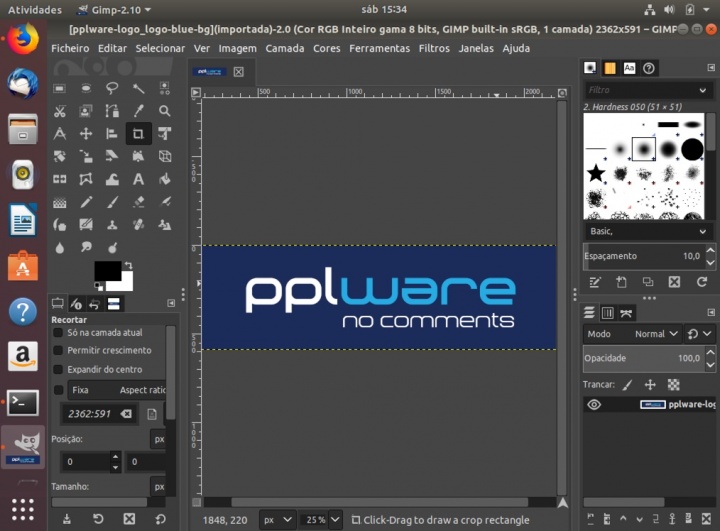Select the Fuzzy Select wand tool
Image resolution: width=720 pixels, height=531 pixels.
click(138, 88)
